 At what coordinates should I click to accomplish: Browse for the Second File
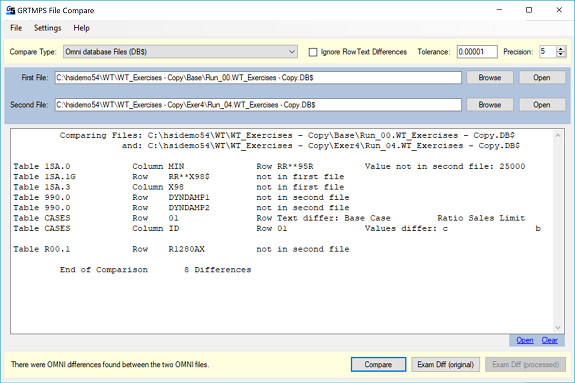tap(490, 105)
